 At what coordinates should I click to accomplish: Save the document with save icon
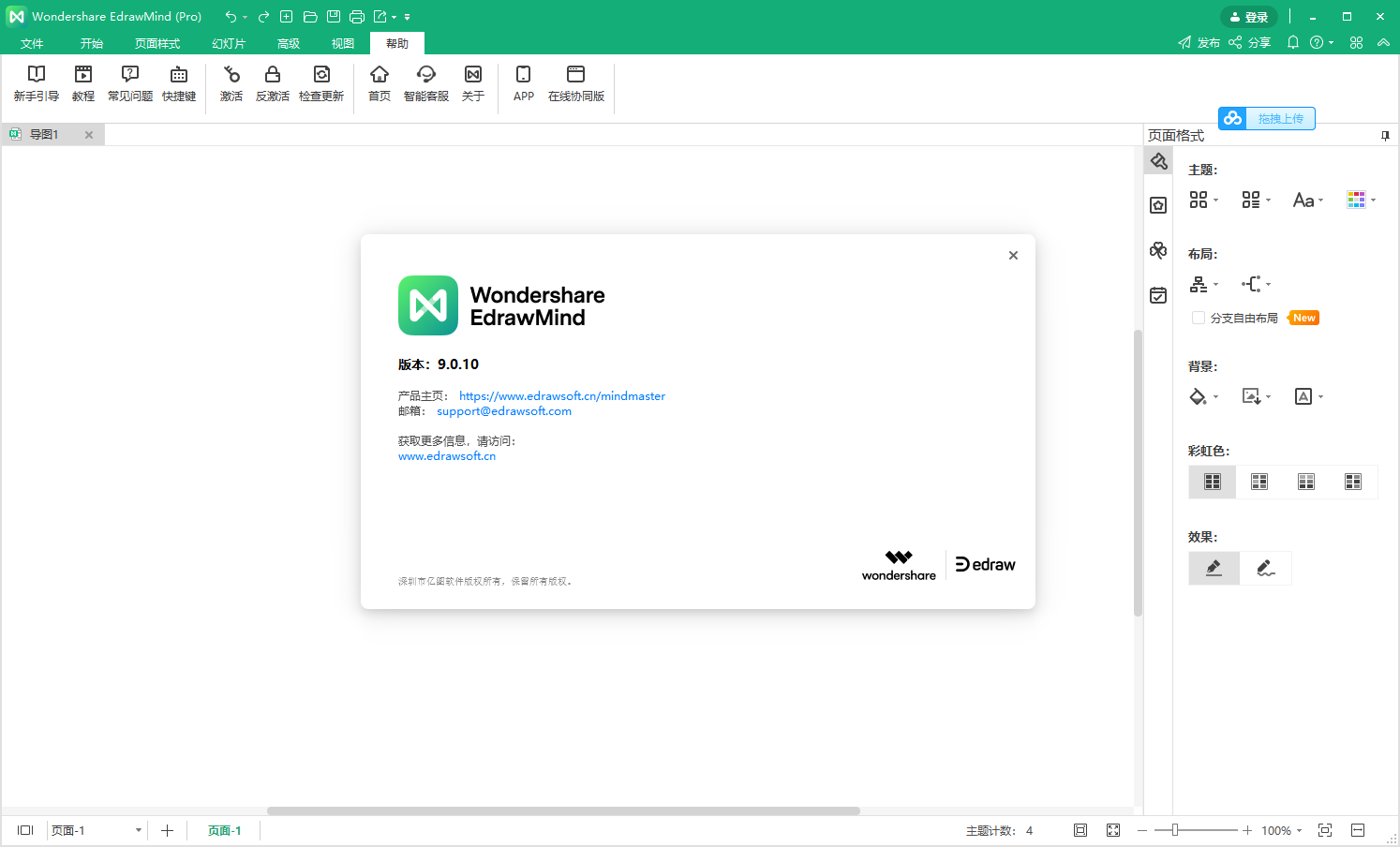click(334, 17)
